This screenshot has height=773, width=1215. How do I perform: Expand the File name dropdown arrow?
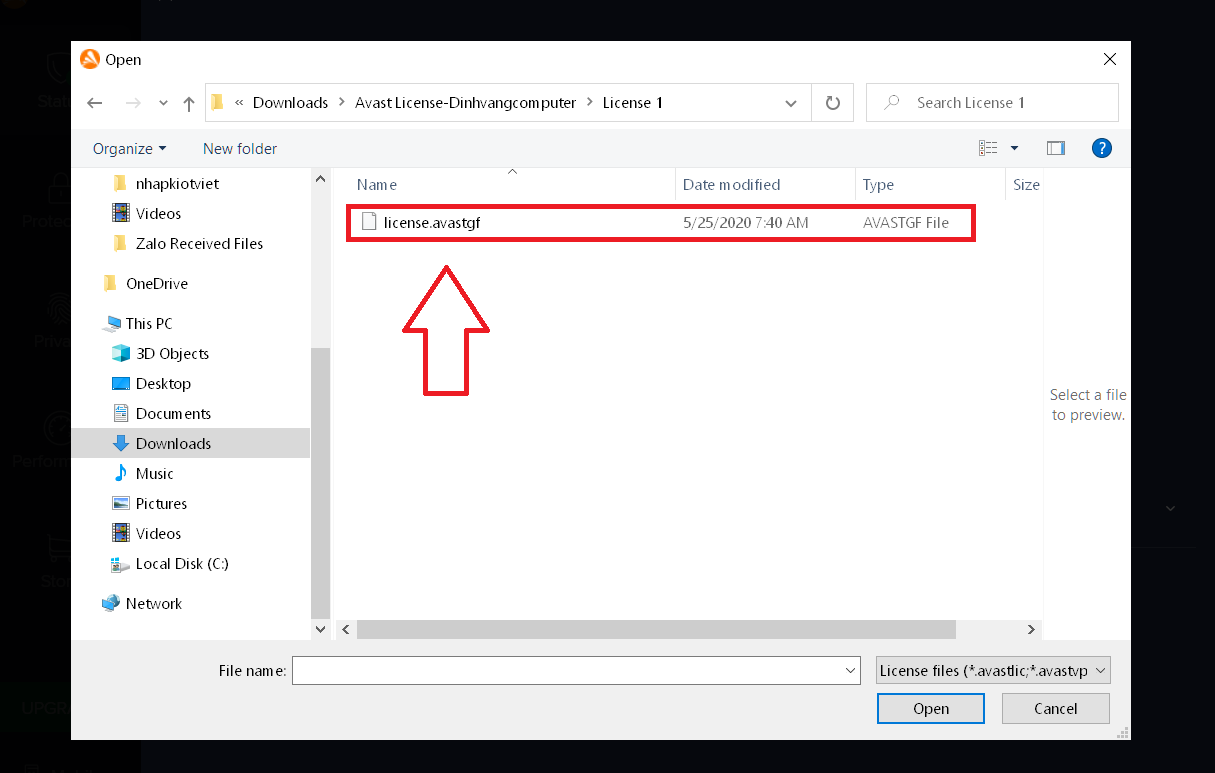click(x=850, y=670)
